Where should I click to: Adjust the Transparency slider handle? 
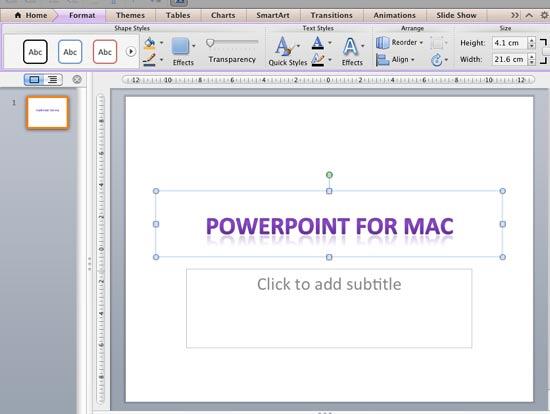tap(210, 43)
